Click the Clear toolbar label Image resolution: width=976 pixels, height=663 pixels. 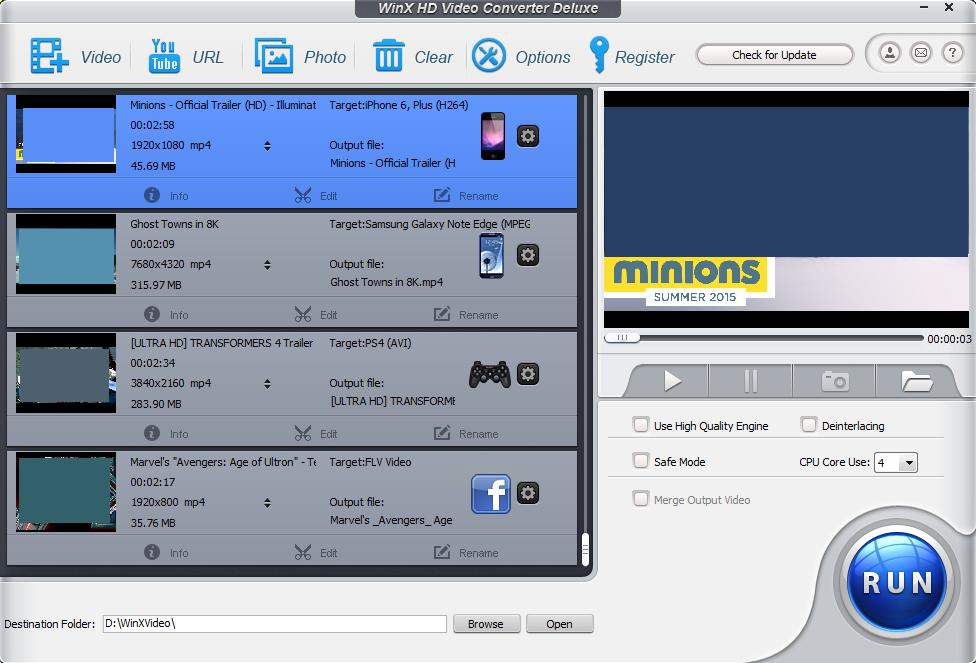(x=433, y=57)
